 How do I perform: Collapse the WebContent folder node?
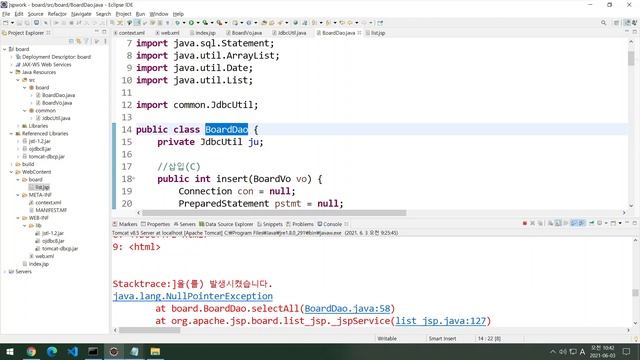[11, 172]
